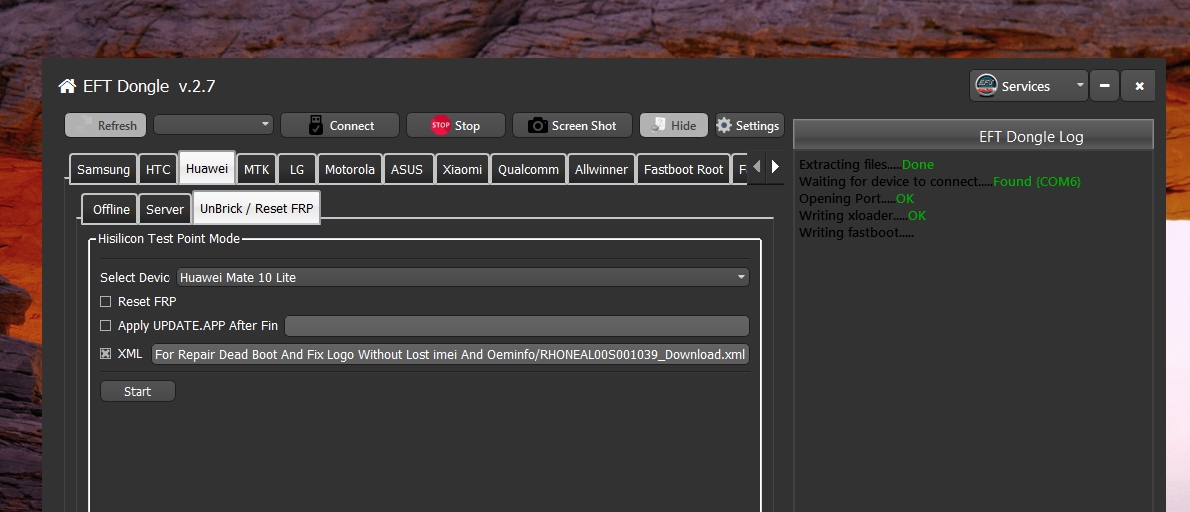Click the gear icon for Settings

click(724, 125)
